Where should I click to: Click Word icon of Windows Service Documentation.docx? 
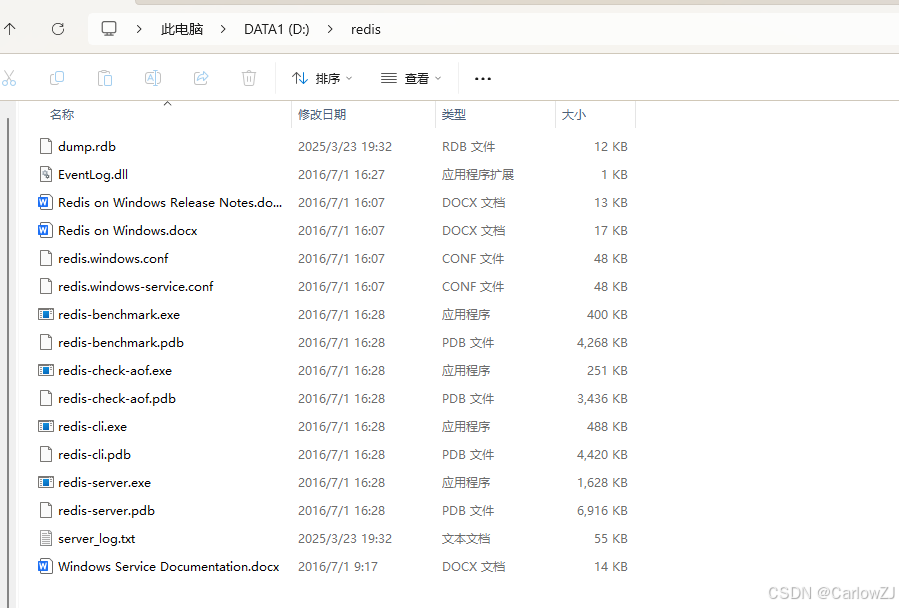point(45,566)
